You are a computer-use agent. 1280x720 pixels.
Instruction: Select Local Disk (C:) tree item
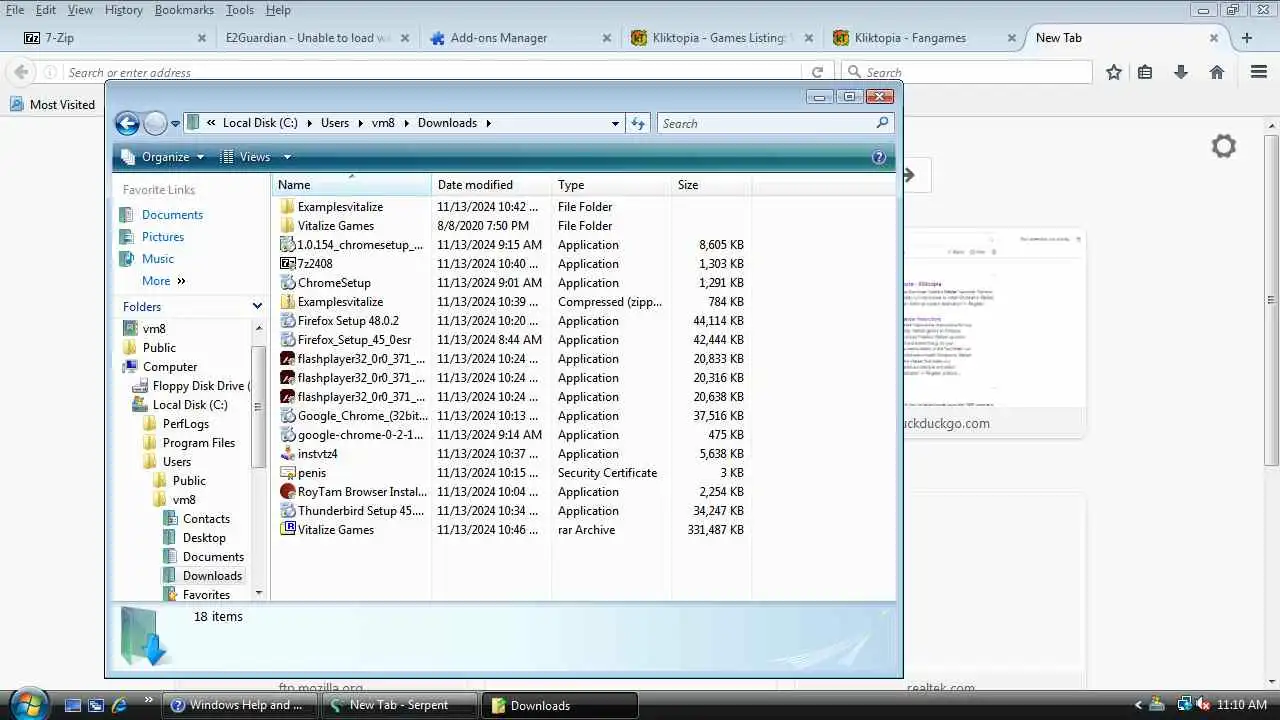tap(190, 405)
